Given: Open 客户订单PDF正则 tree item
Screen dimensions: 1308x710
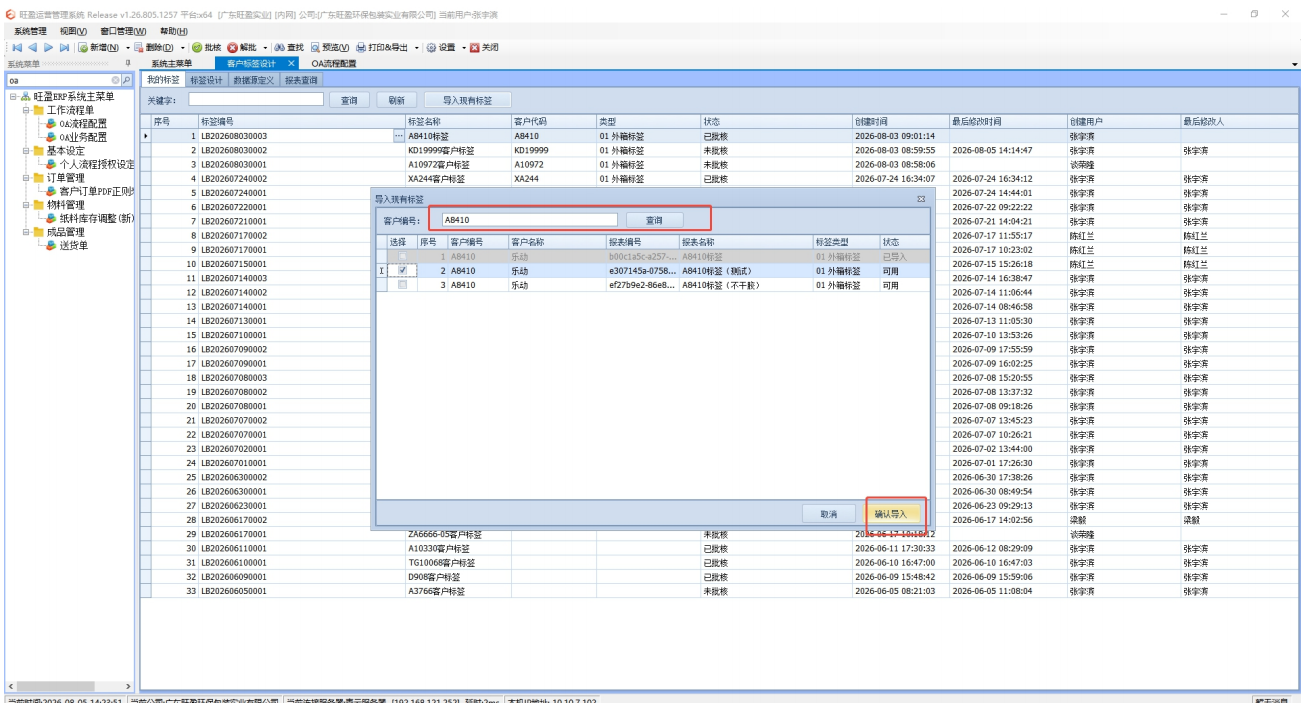Looking at the screenshot, I should [x=90, y=191].
